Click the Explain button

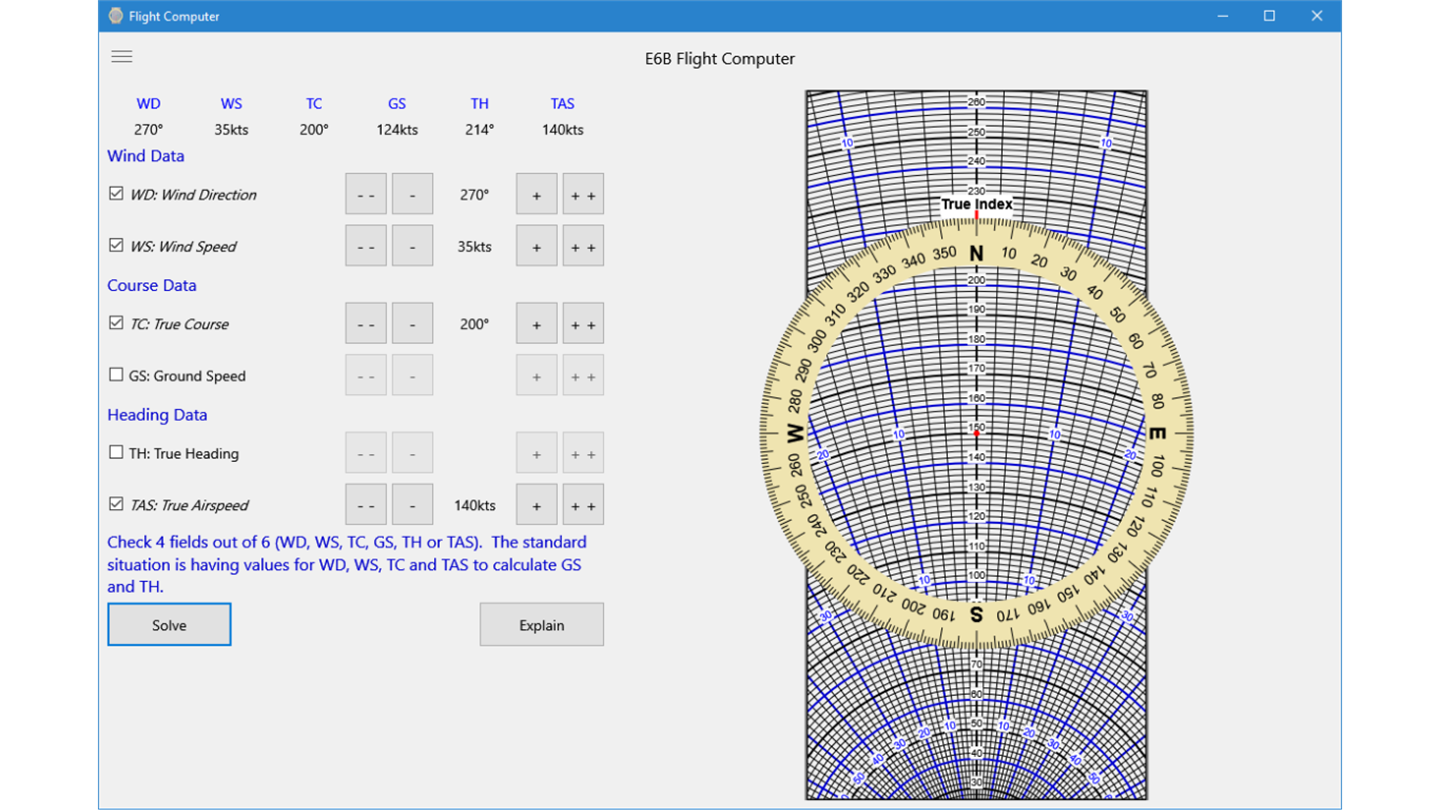[542, 625]
